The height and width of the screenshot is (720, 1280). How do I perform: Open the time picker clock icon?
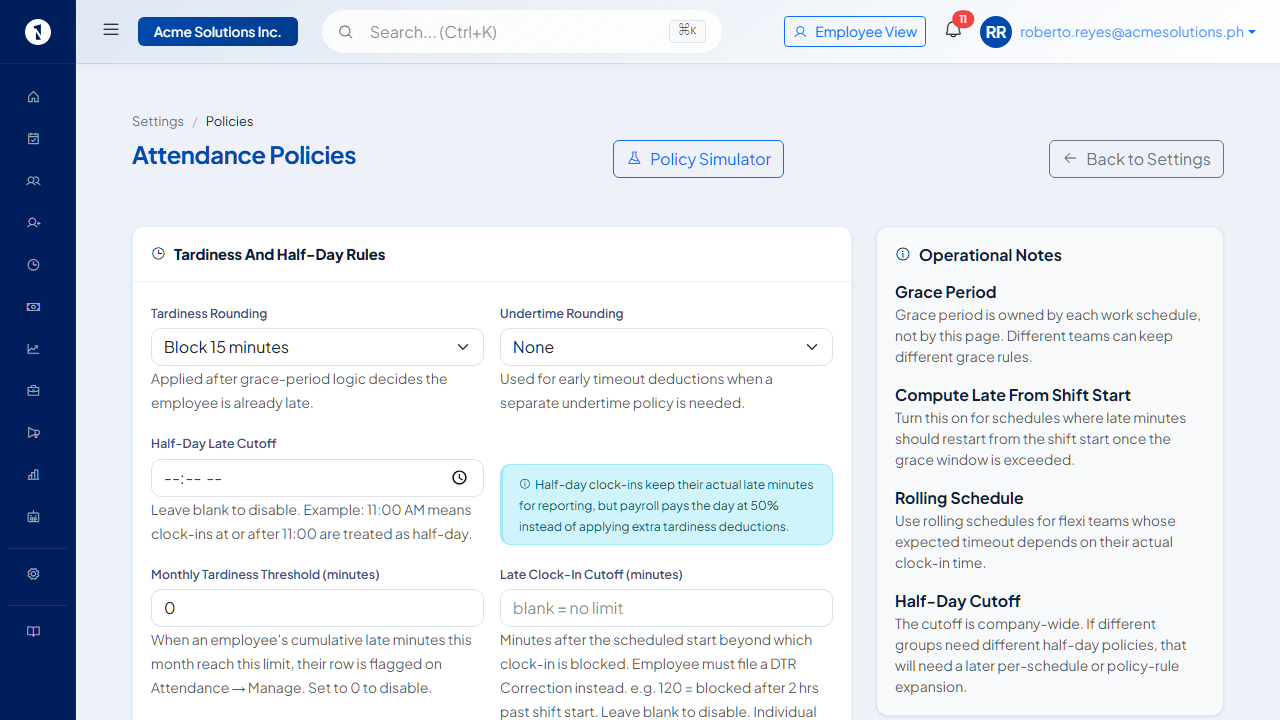459,478
